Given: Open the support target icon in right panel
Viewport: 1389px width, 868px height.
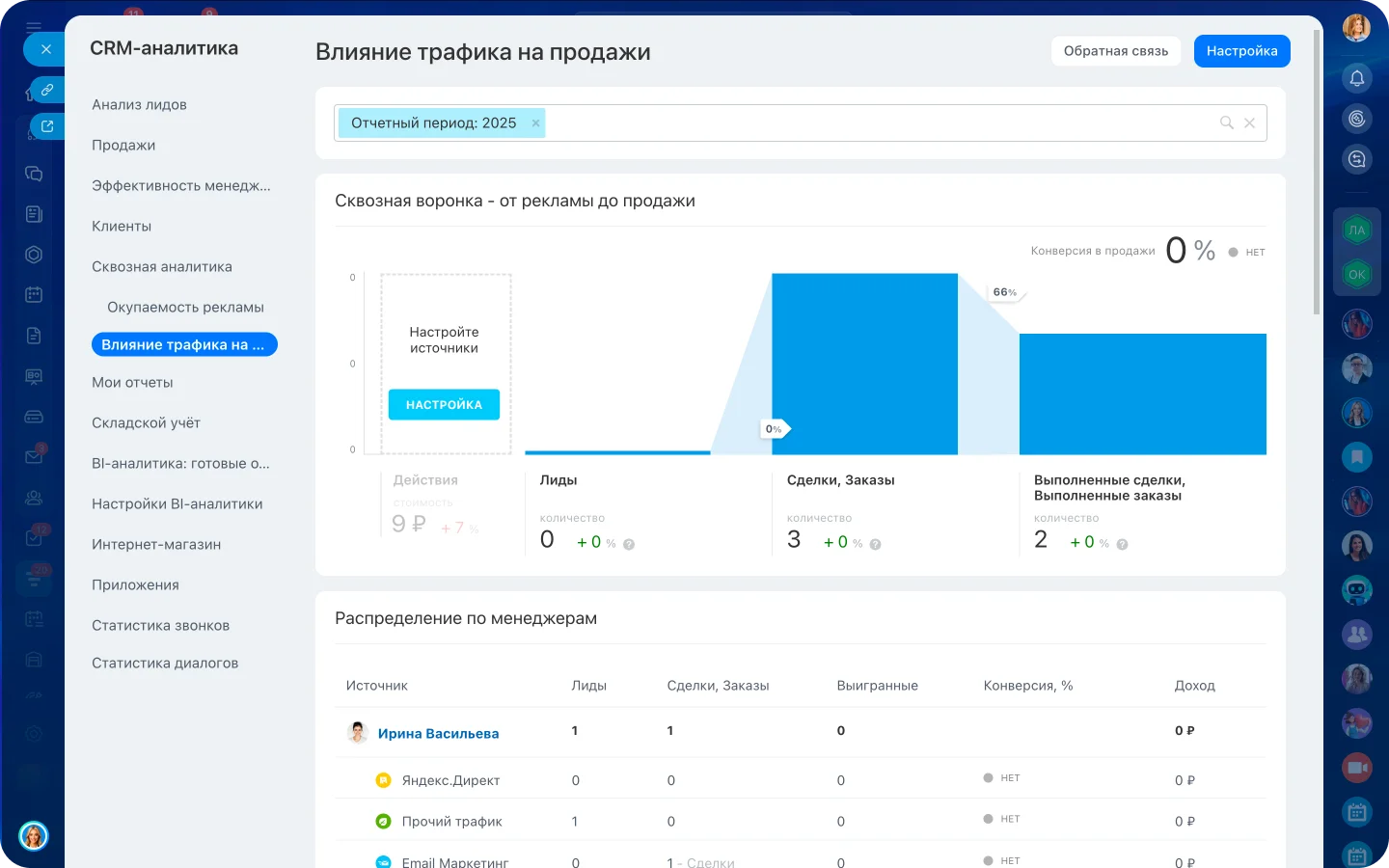Looking at the screenshot, I should click(1356, 119).
